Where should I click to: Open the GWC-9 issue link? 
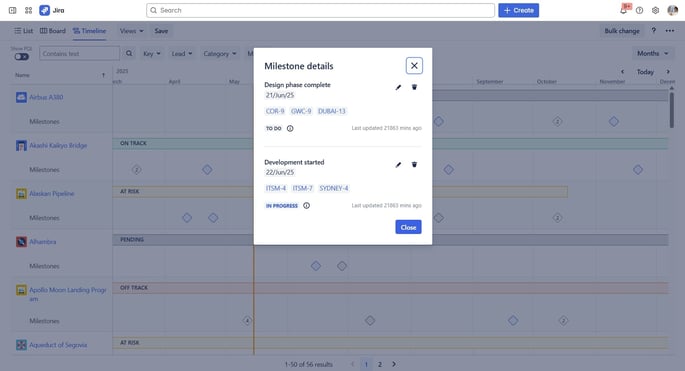[301, 111]
